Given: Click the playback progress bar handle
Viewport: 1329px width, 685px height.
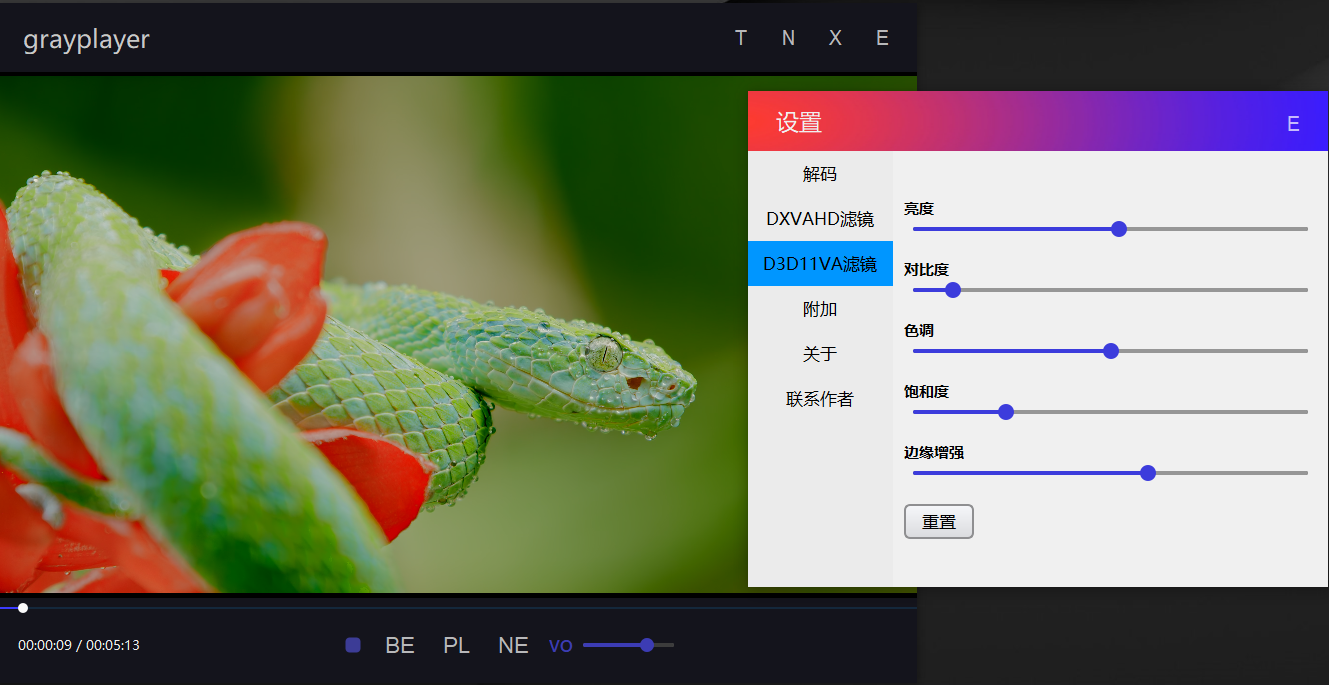Looking at the screenshot, I should tap(22, 607).
